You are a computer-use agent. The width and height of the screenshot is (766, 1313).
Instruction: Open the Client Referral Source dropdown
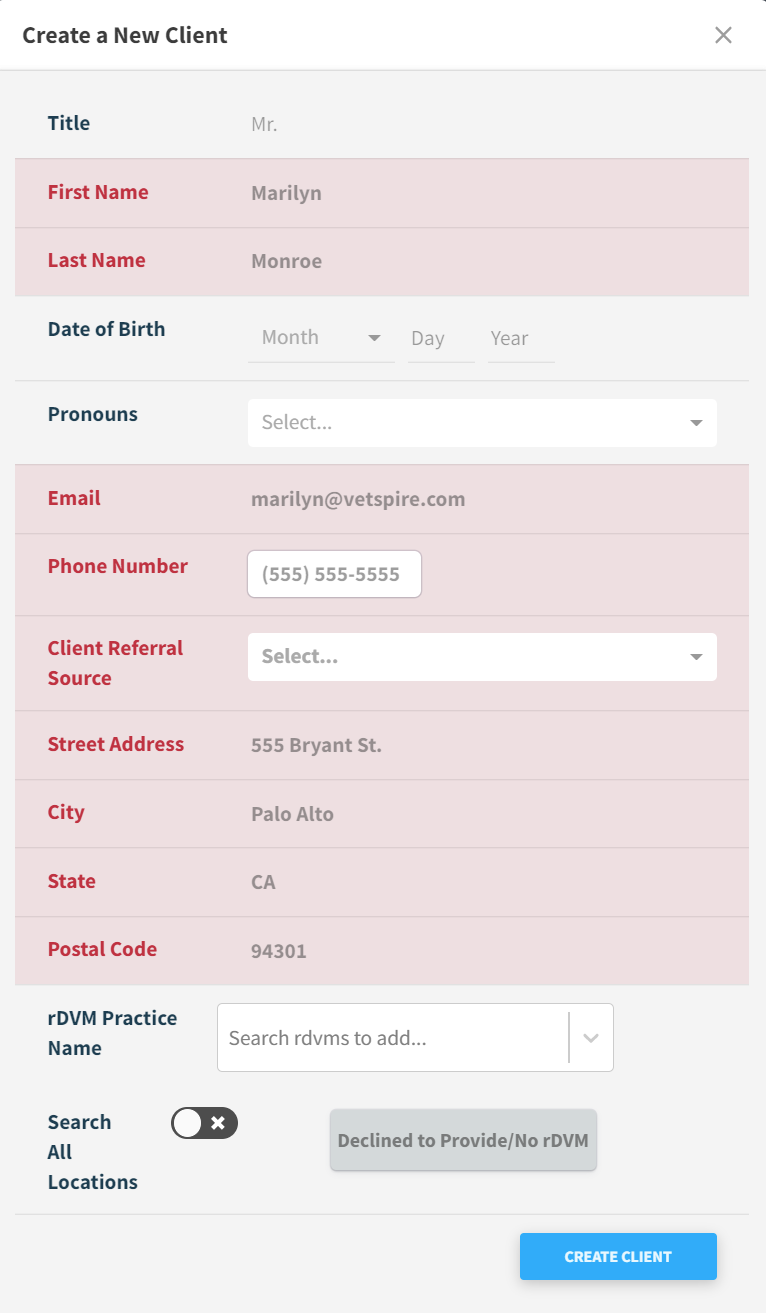(x=482, y=657)
